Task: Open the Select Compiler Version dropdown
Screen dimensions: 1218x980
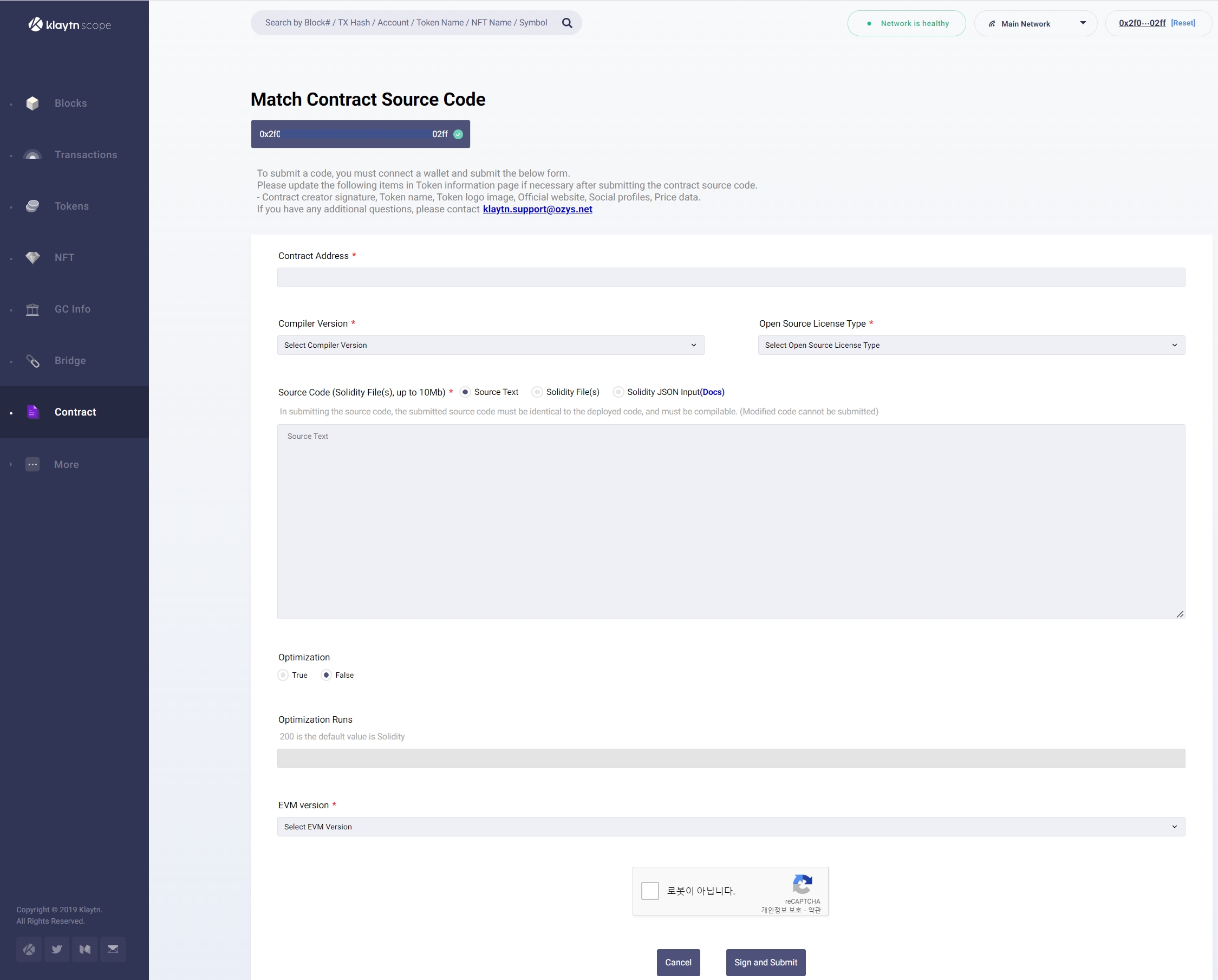Action: pos(490,345)
